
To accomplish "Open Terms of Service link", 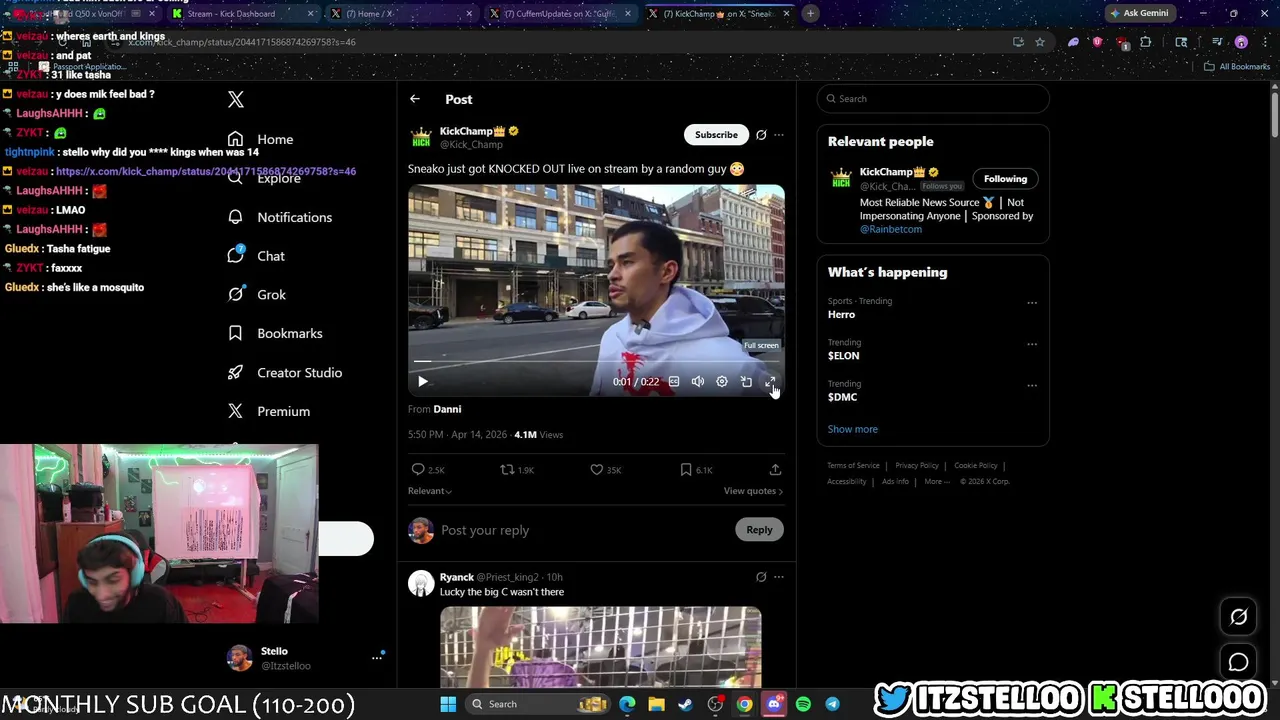I will click(853, 465).
